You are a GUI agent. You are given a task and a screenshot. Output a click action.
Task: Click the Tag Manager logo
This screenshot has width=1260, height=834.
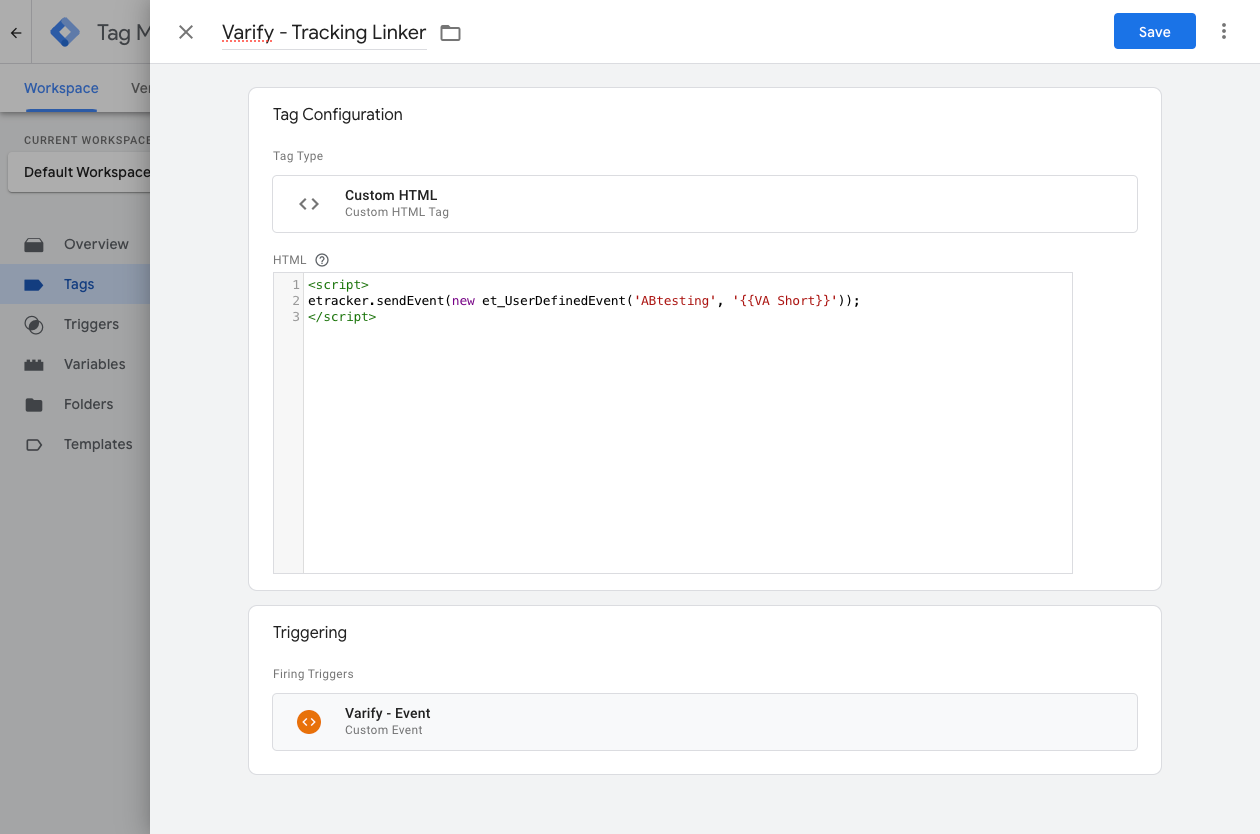tap(65, 33)
